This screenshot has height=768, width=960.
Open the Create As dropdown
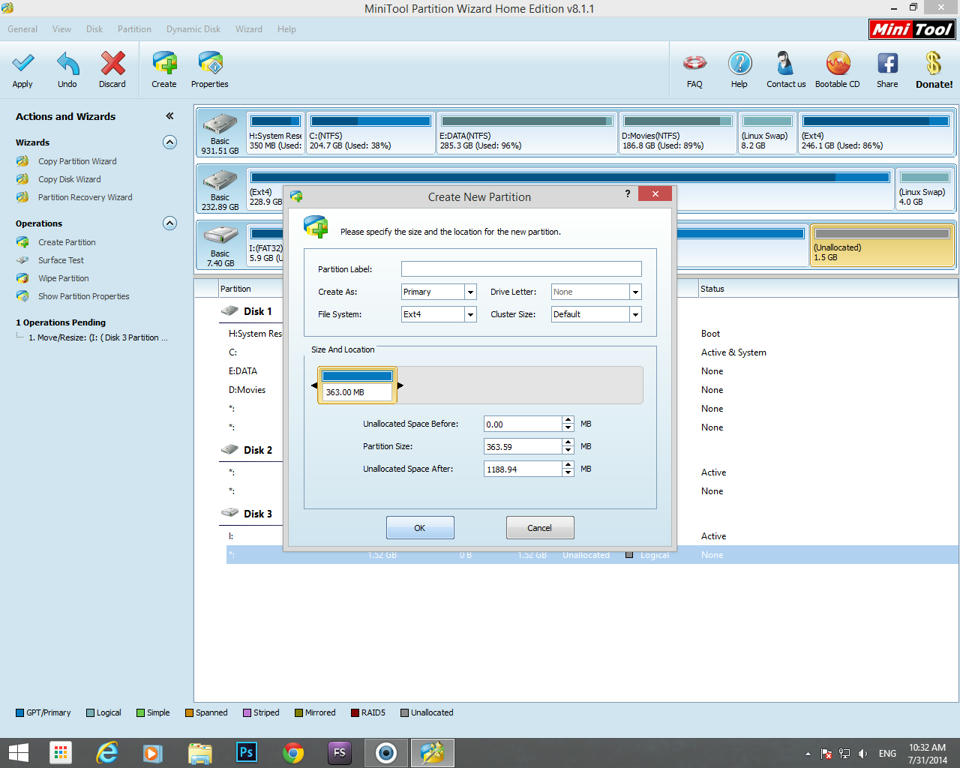[x=470, y=292]
